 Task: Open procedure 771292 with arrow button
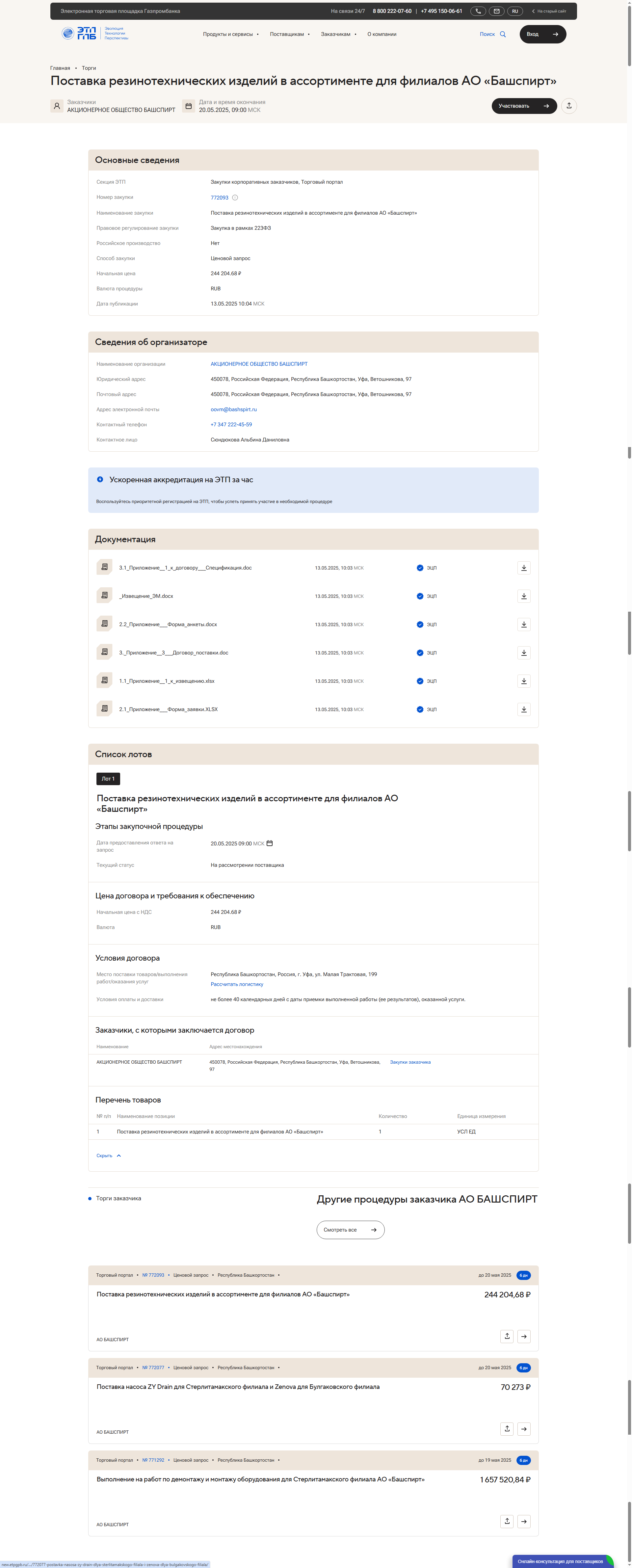[x=524, y=1521]
